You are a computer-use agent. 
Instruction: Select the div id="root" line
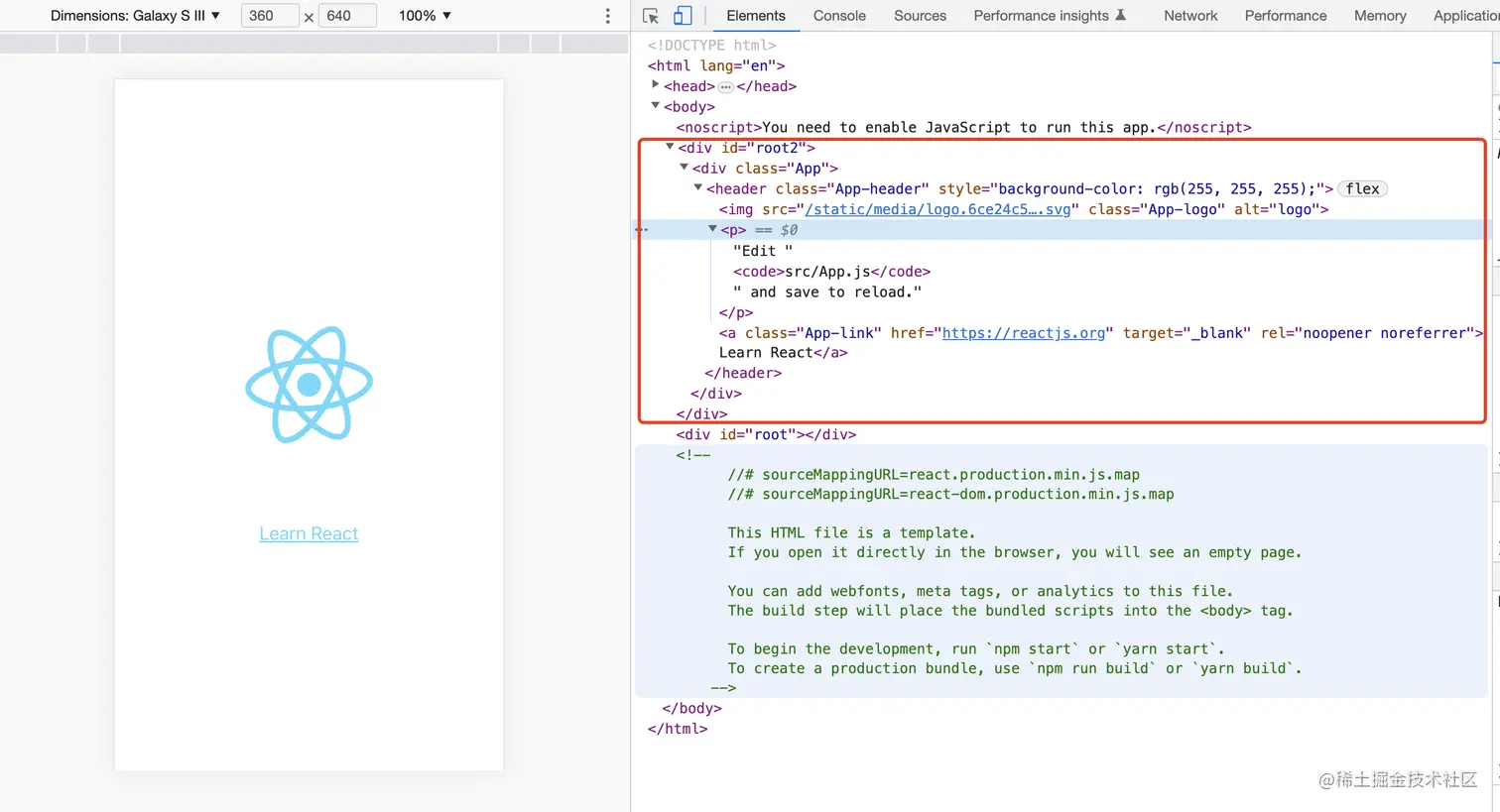pyautogui.click(x=766, y=434)
